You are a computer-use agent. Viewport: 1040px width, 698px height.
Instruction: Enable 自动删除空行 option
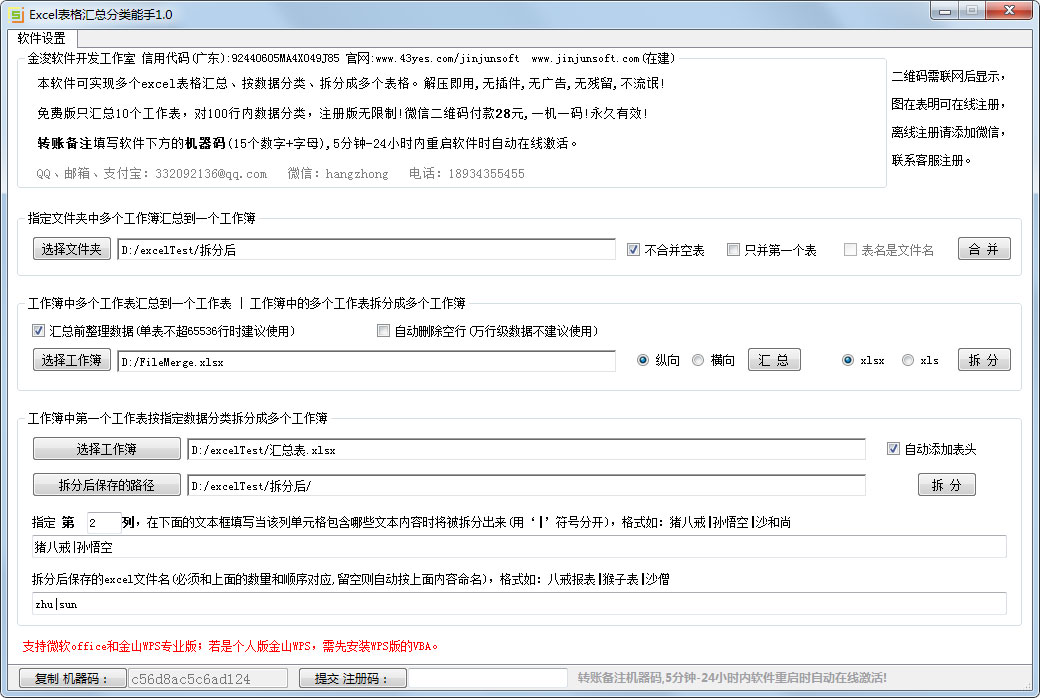tap(383, 330)
